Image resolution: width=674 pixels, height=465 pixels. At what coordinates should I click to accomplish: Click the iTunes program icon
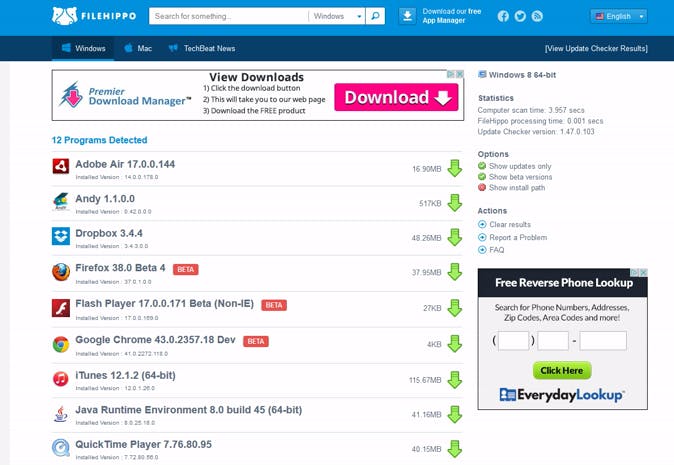pyautogui.click(x=61, y=379)
